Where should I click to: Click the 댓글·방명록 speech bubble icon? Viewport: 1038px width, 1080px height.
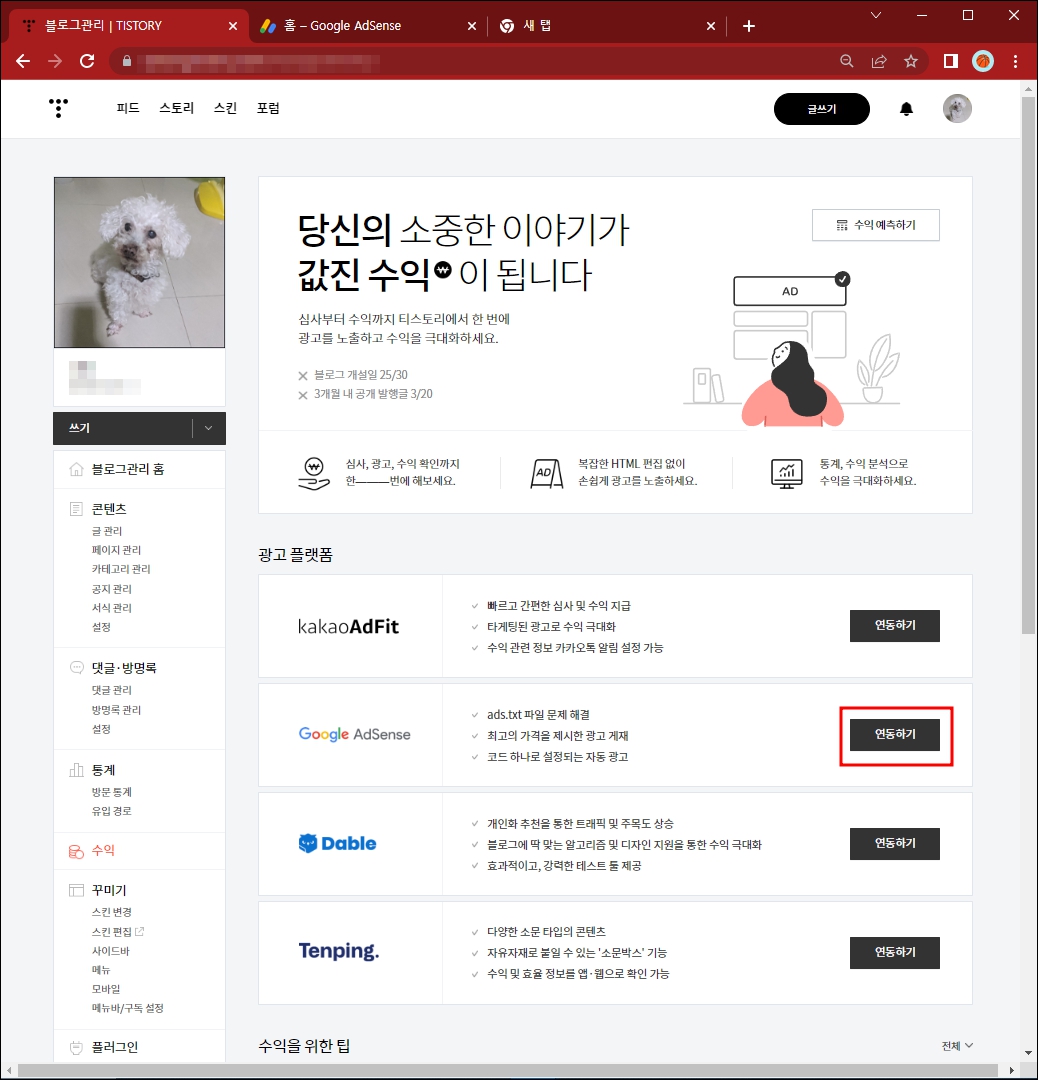point(76,667)
